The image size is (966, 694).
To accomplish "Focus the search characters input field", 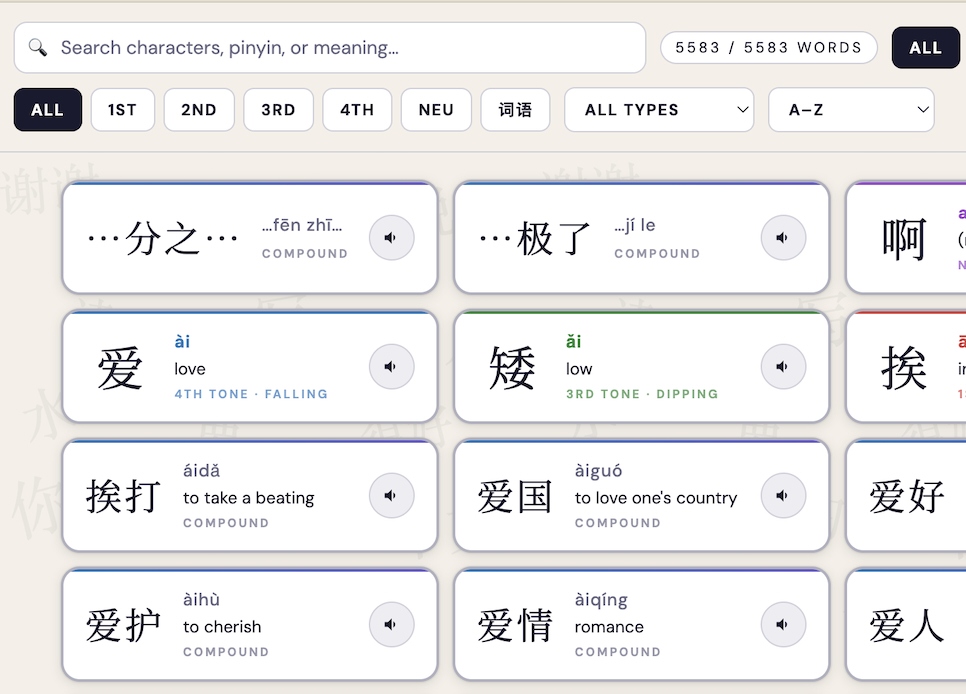I will [x=330, y=47].
